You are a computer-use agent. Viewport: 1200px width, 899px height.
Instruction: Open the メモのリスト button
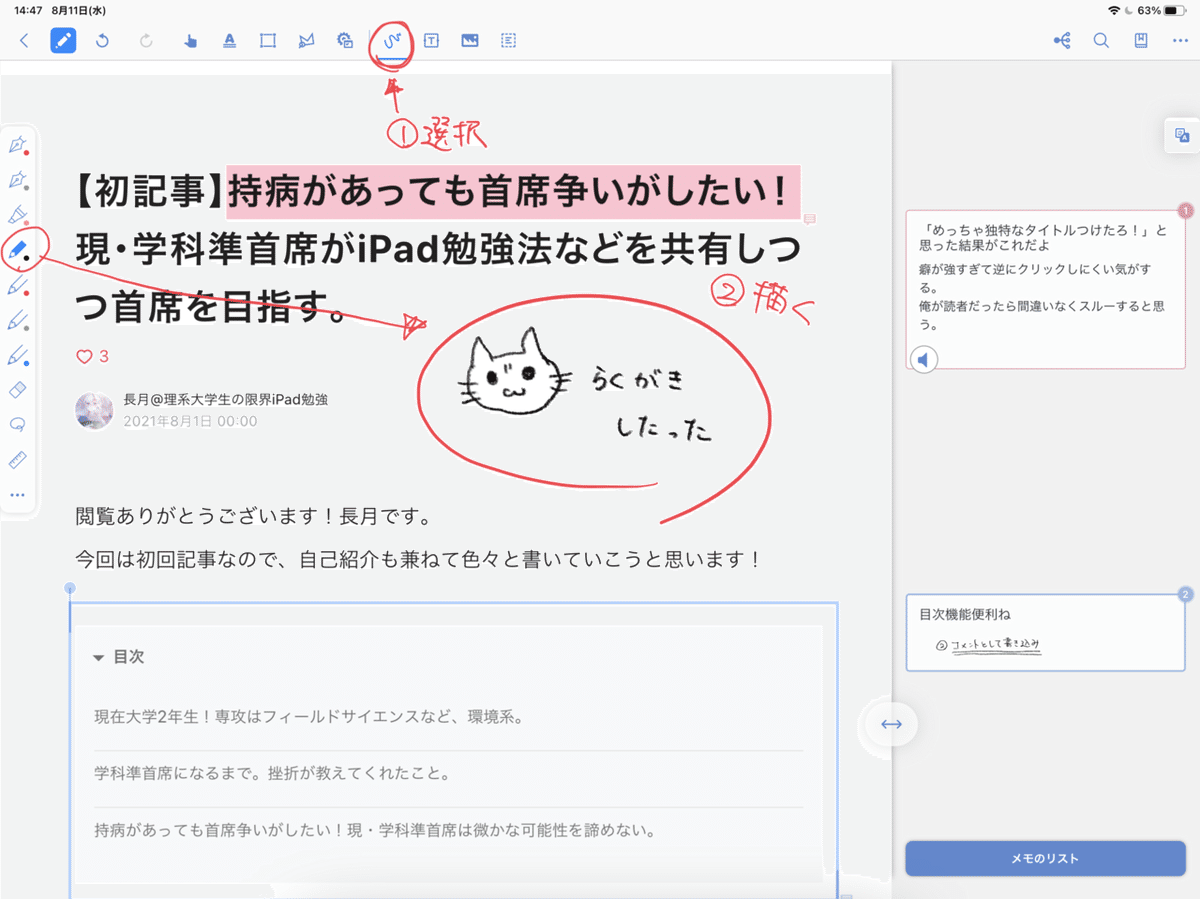[1045, 858]
